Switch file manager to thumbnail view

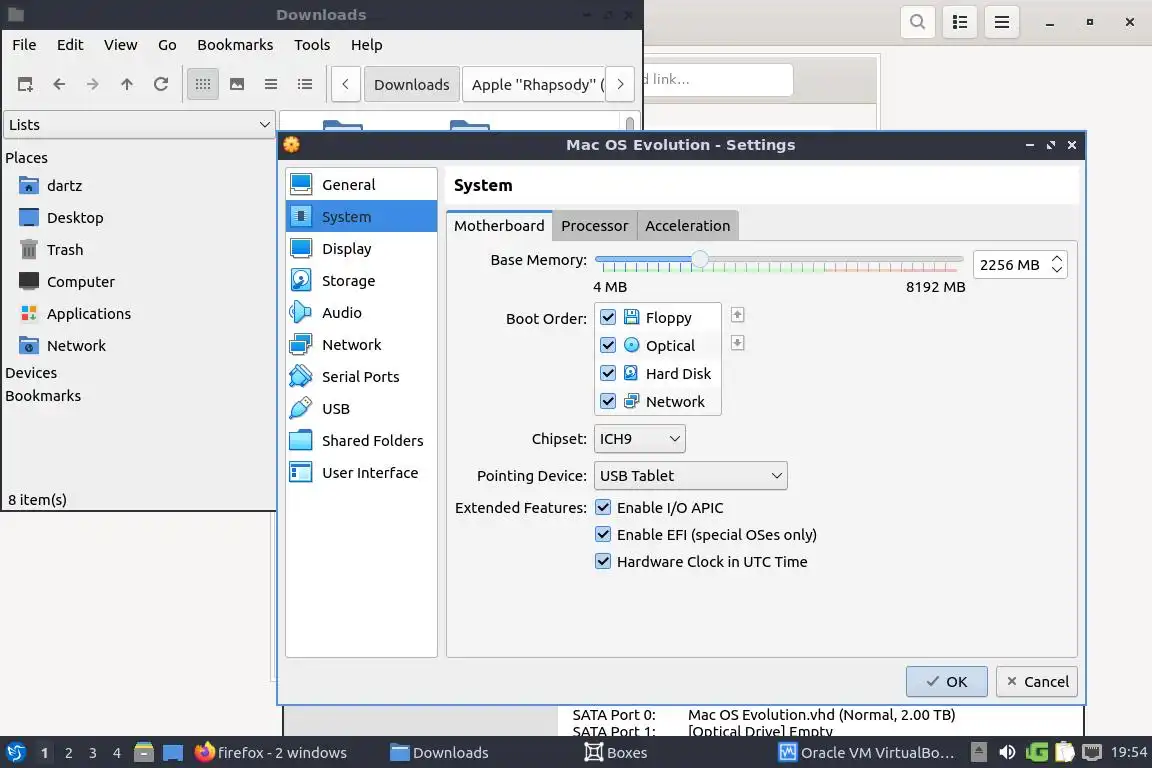point(237,84)
